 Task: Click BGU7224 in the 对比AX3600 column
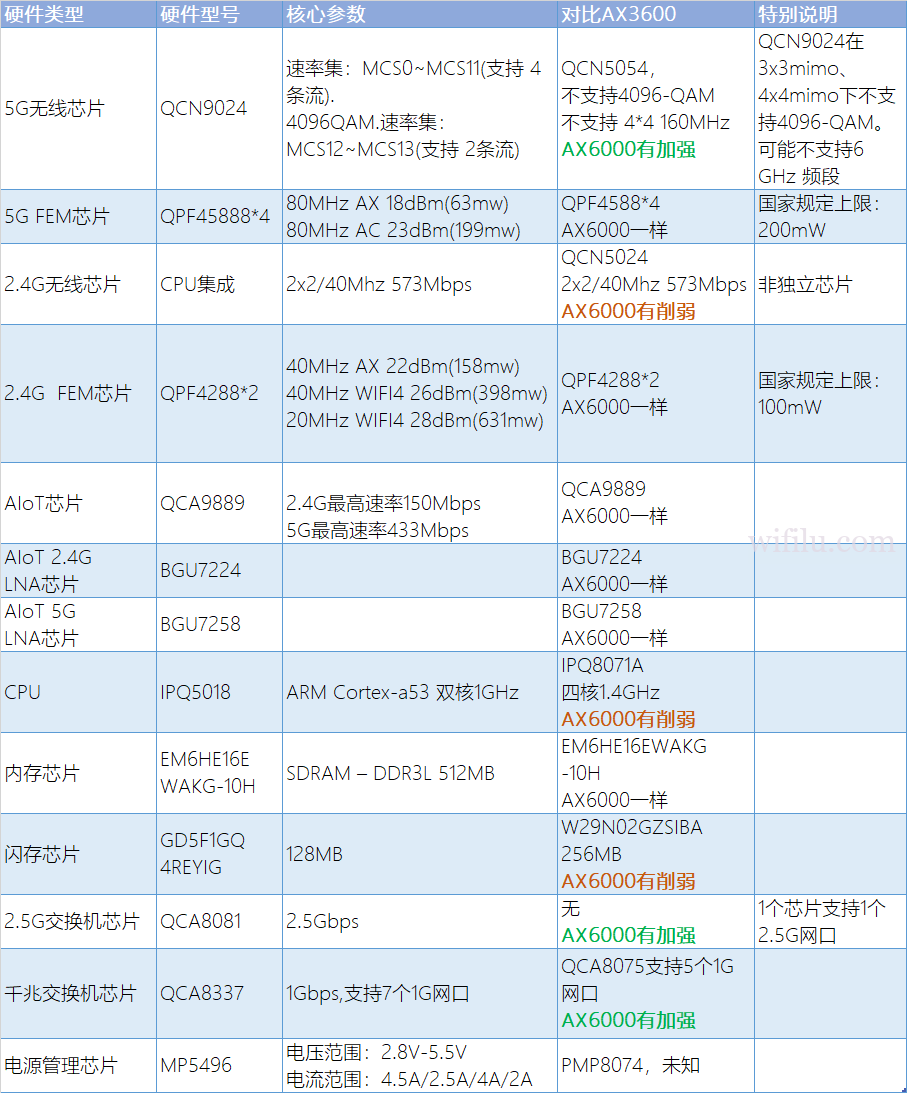pyautogui.click(x=656, y=570)
